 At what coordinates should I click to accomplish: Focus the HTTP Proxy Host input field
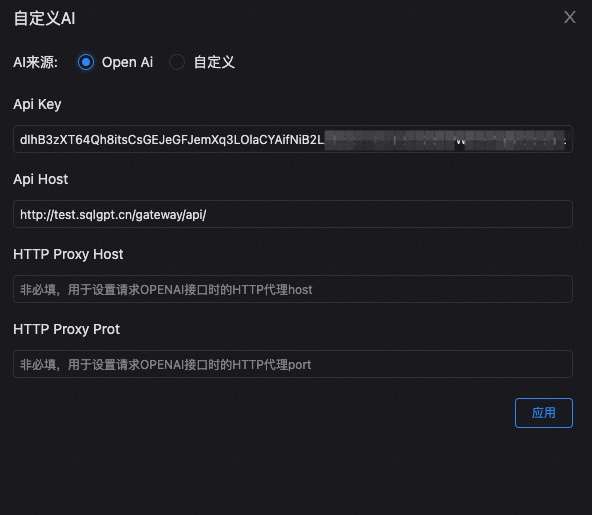(x=293, y=289)
